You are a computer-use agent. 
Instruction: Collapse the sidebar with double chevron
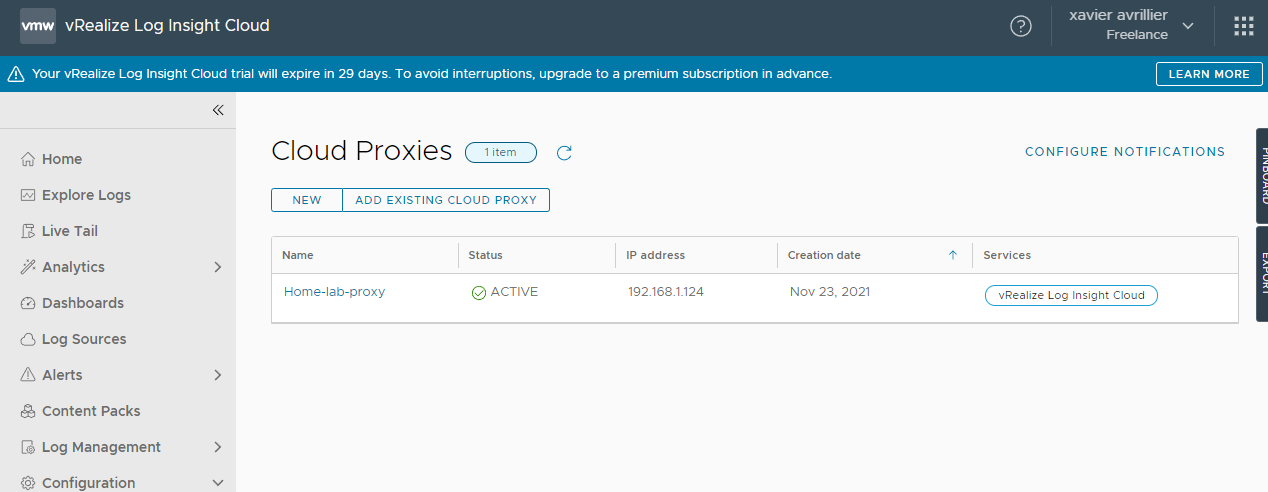point(218,110)
